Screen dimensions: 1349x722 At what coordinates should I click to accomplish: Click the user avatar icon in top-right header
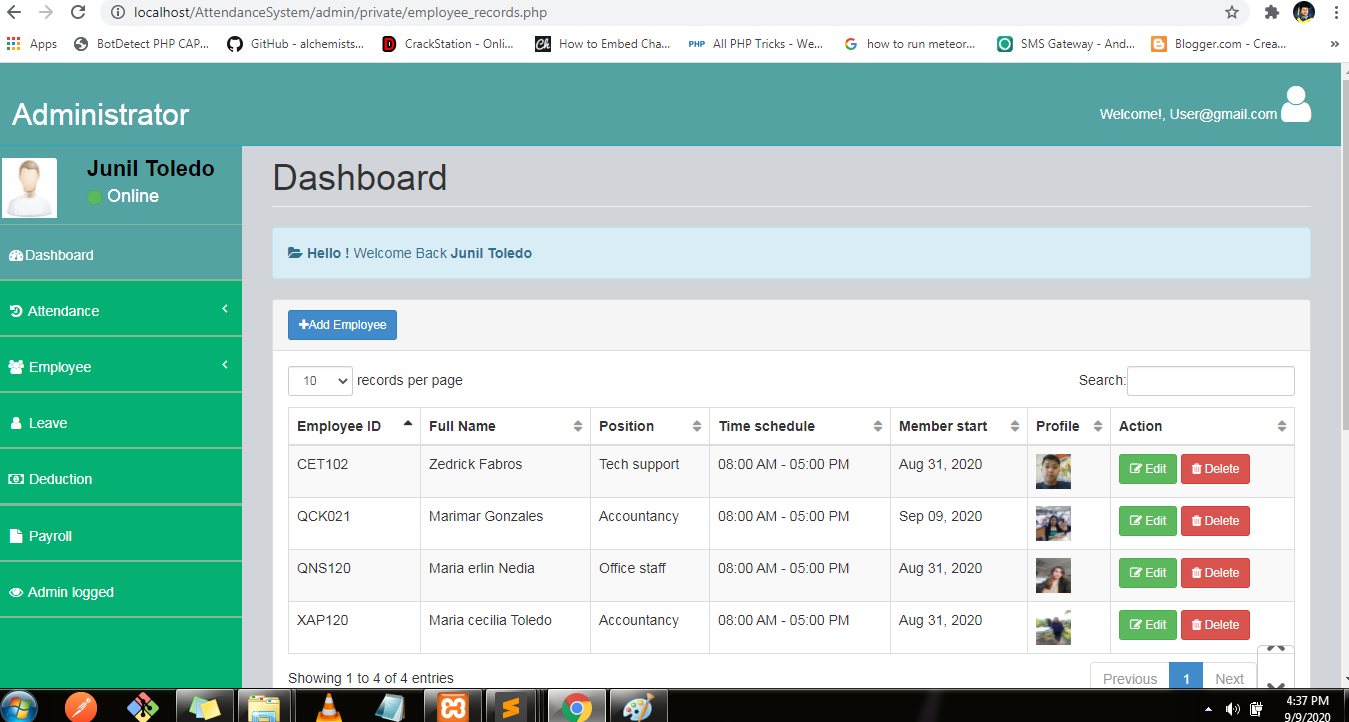pyautogui.click(x=1296, y=104)
